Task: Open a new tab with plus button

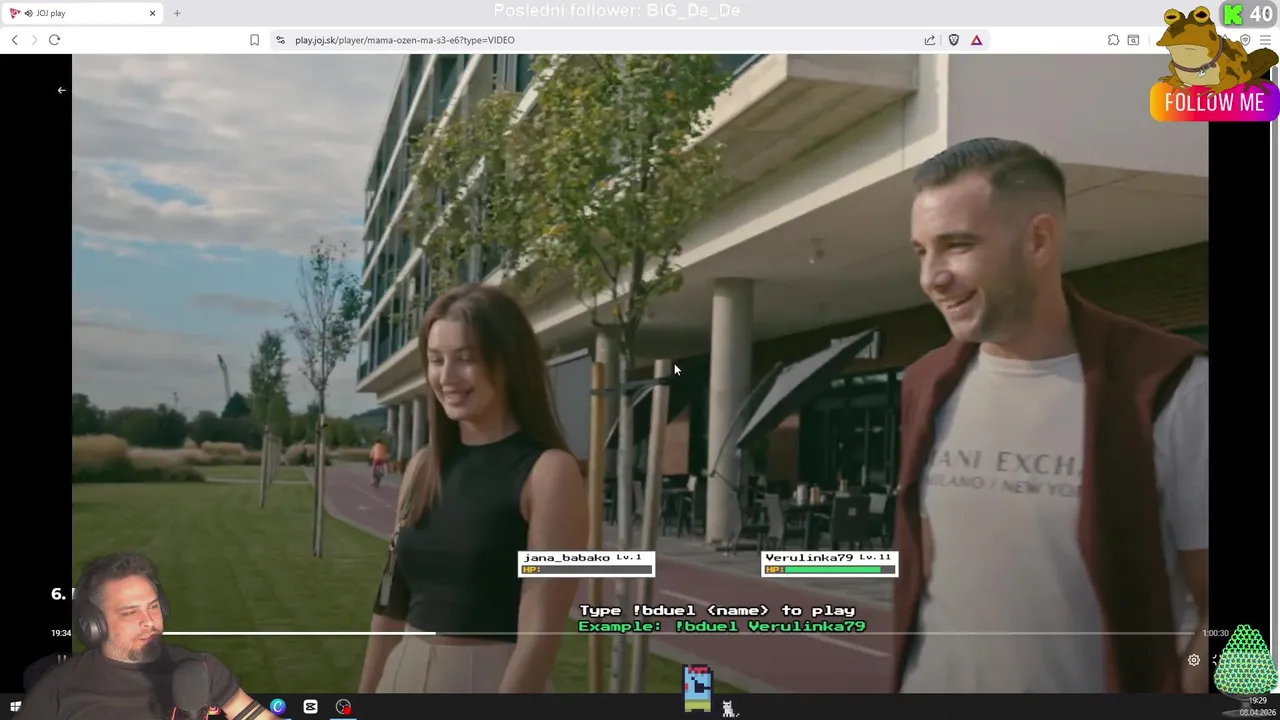Action: click(x=177, y=13)
